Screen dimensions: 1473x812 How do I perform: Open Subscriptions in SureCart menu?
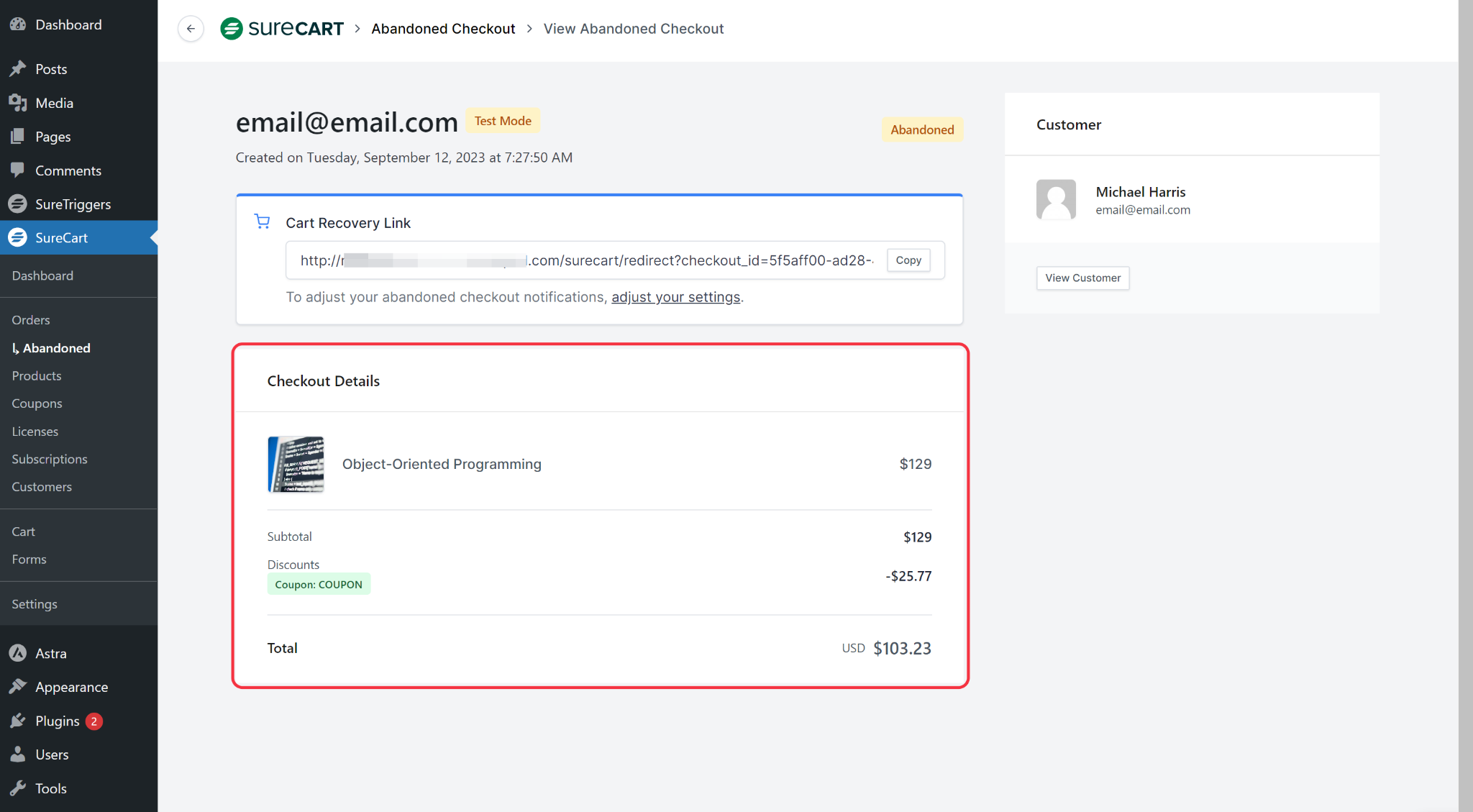pos(50,459)
